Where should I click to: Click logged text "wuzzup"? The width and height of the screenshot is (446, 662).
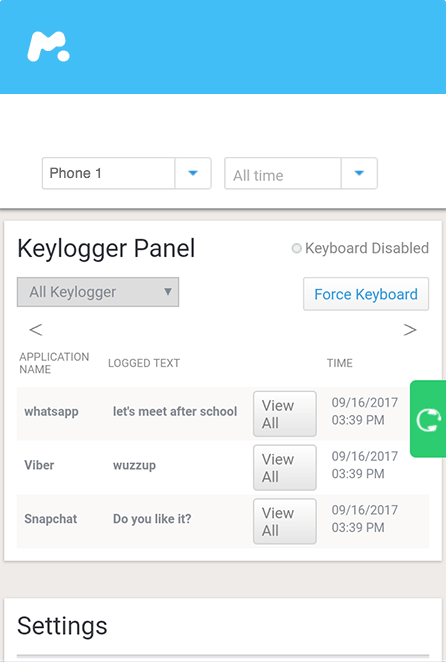click(134, 466)
